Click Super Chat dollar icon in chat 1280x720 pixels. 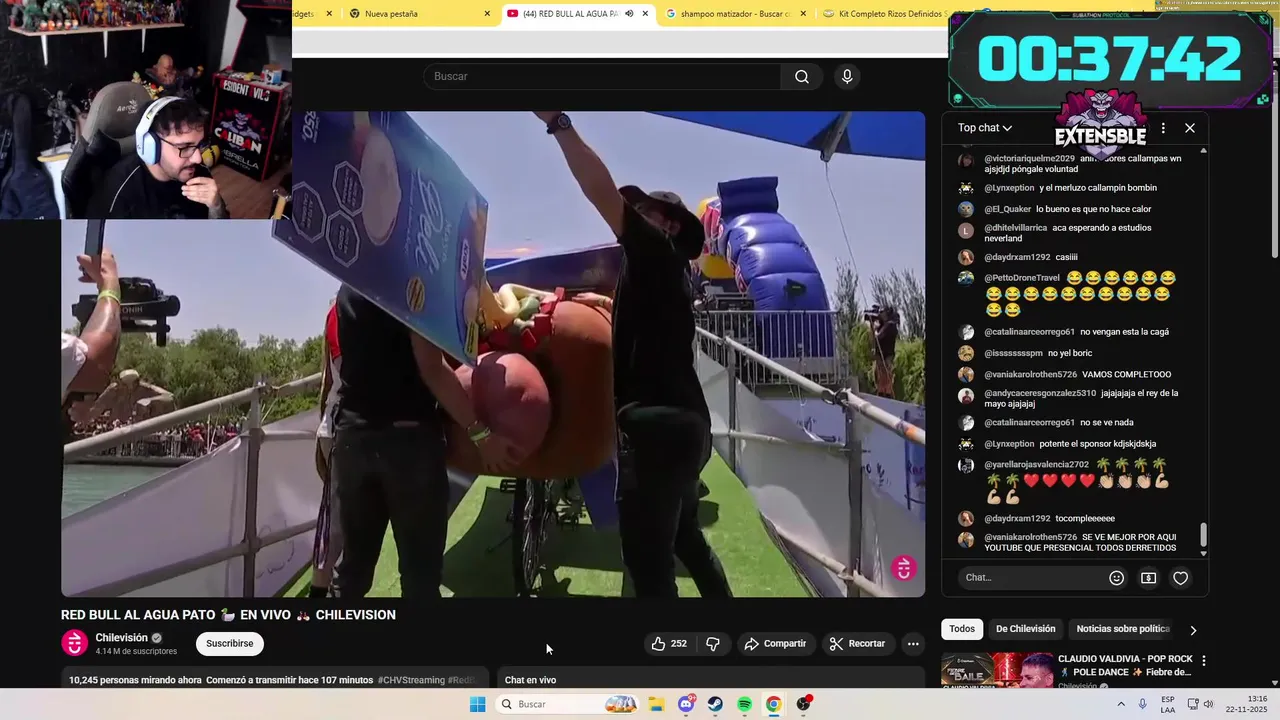pos(1148,578)
